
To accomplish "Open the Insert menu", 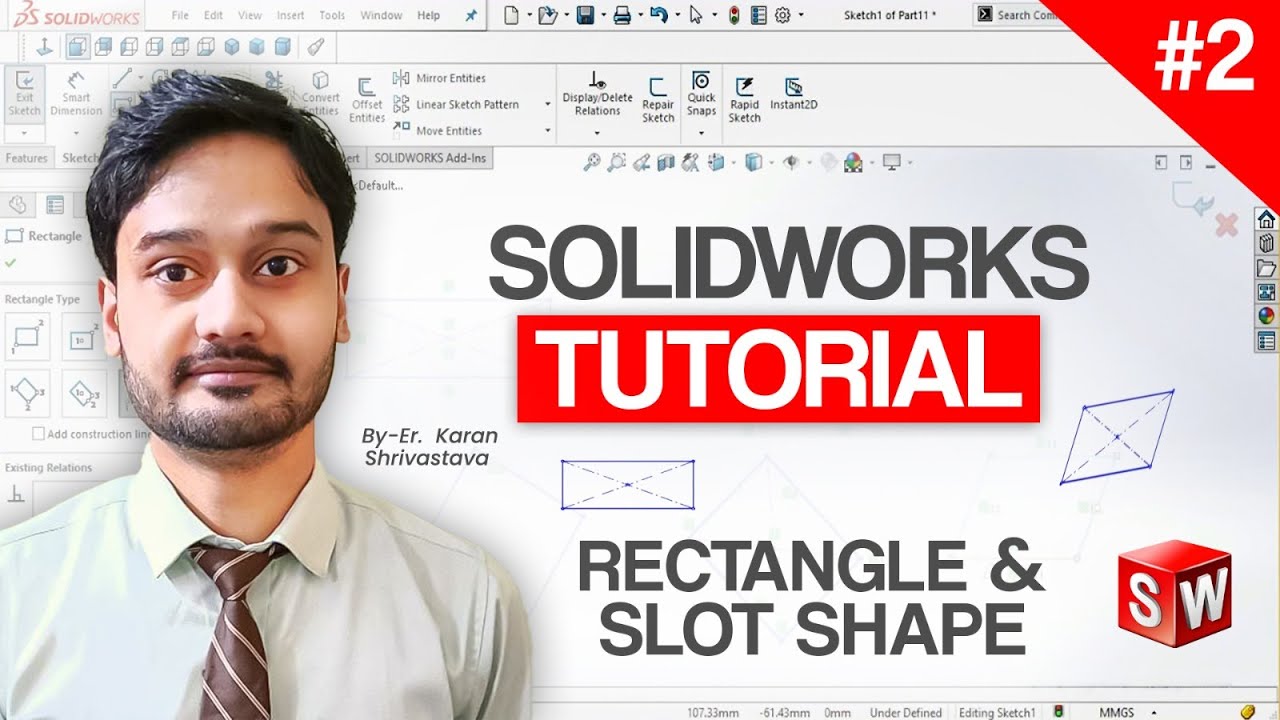I will [x=291, y=15].
